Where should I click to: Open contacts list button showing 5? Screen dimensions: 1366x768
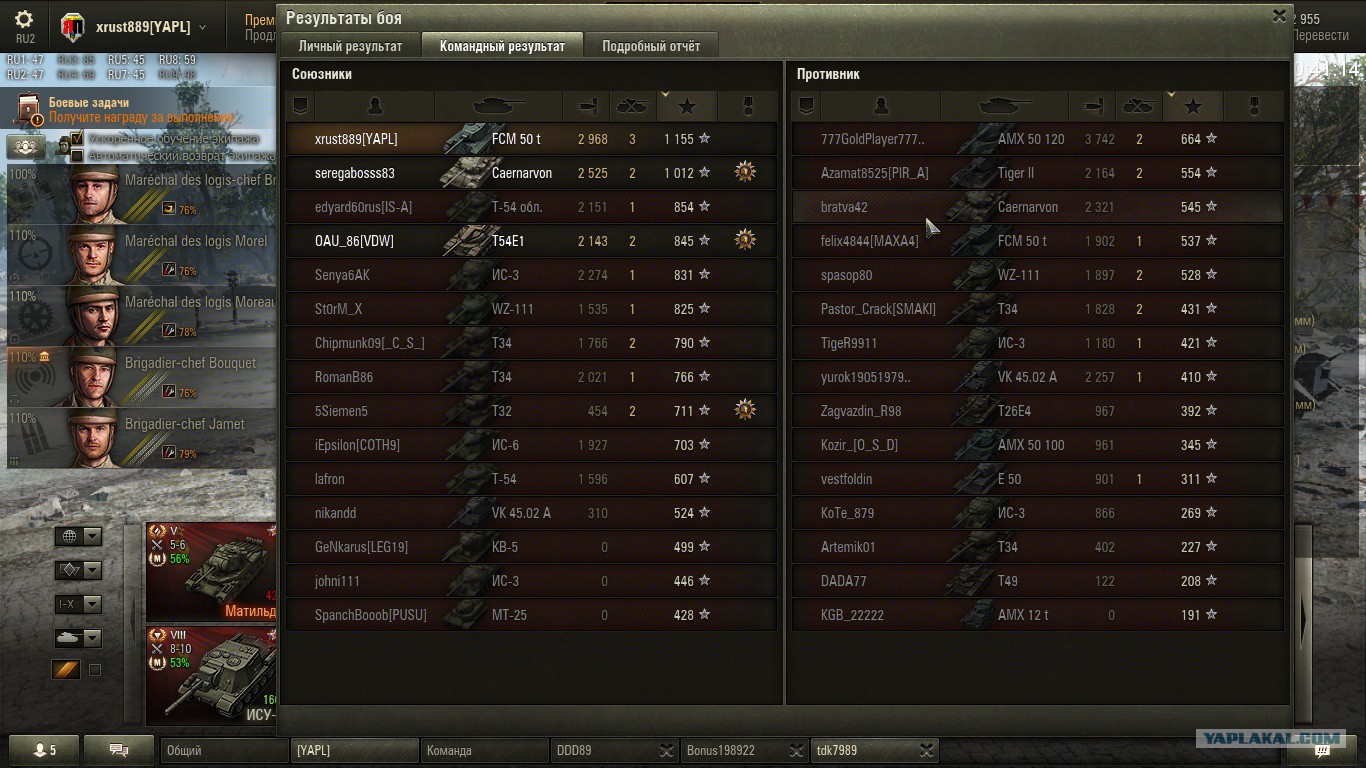(45, 750)
